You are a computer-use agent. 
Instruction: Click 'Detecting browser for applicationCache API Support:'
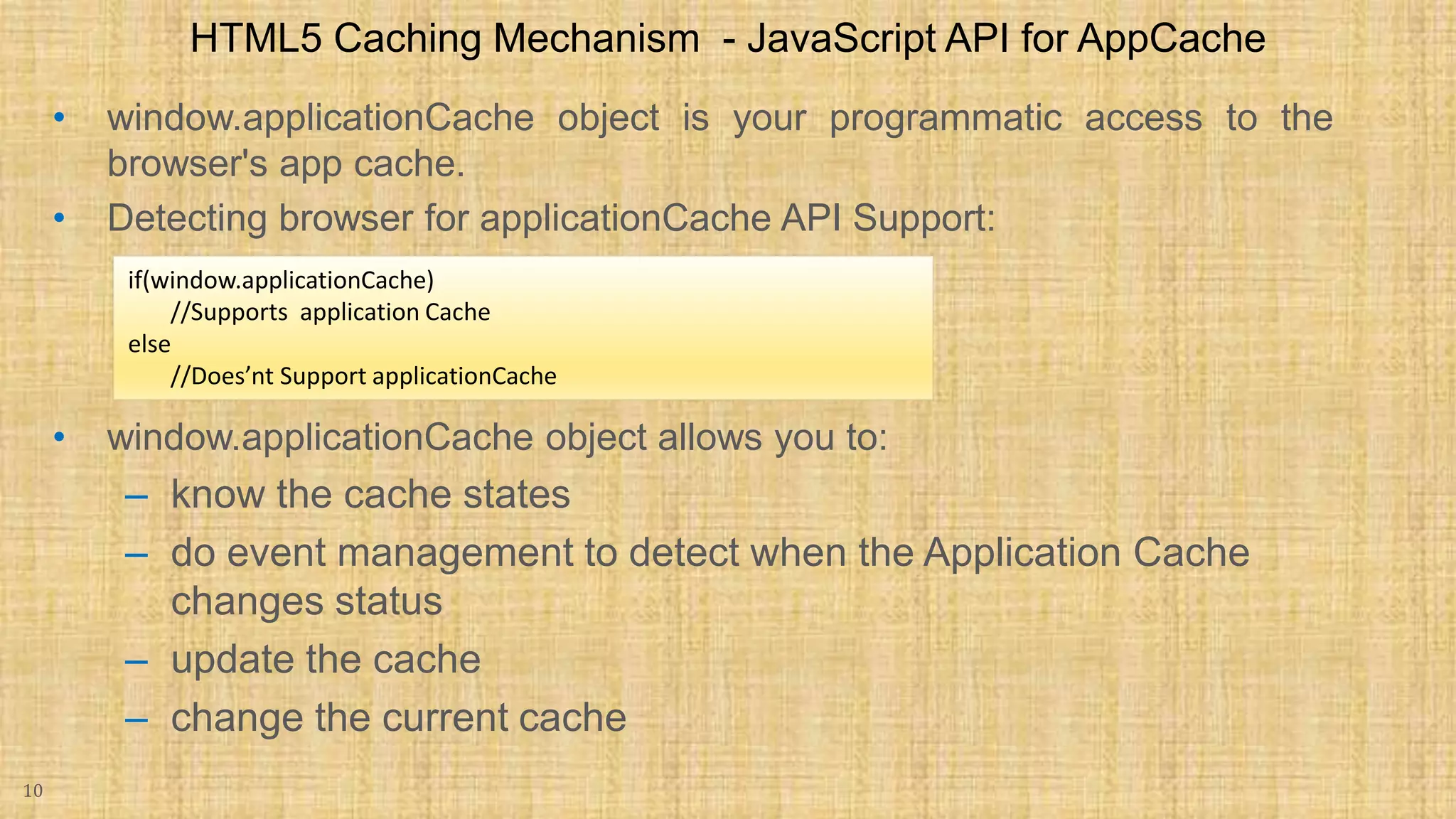point(551,218)
